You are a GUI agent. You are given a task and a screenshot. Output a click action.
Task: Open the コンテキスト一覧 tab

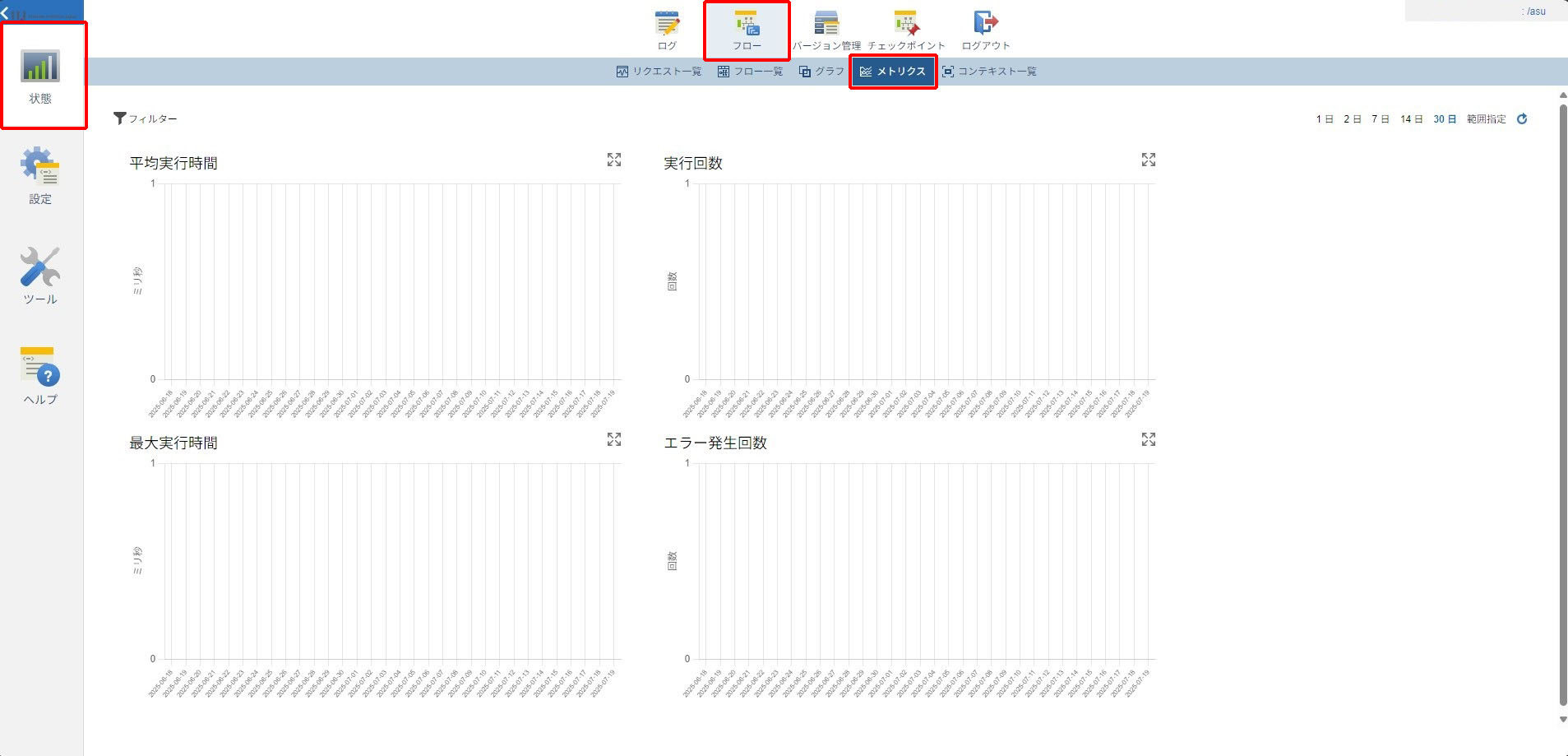(989, 72)
